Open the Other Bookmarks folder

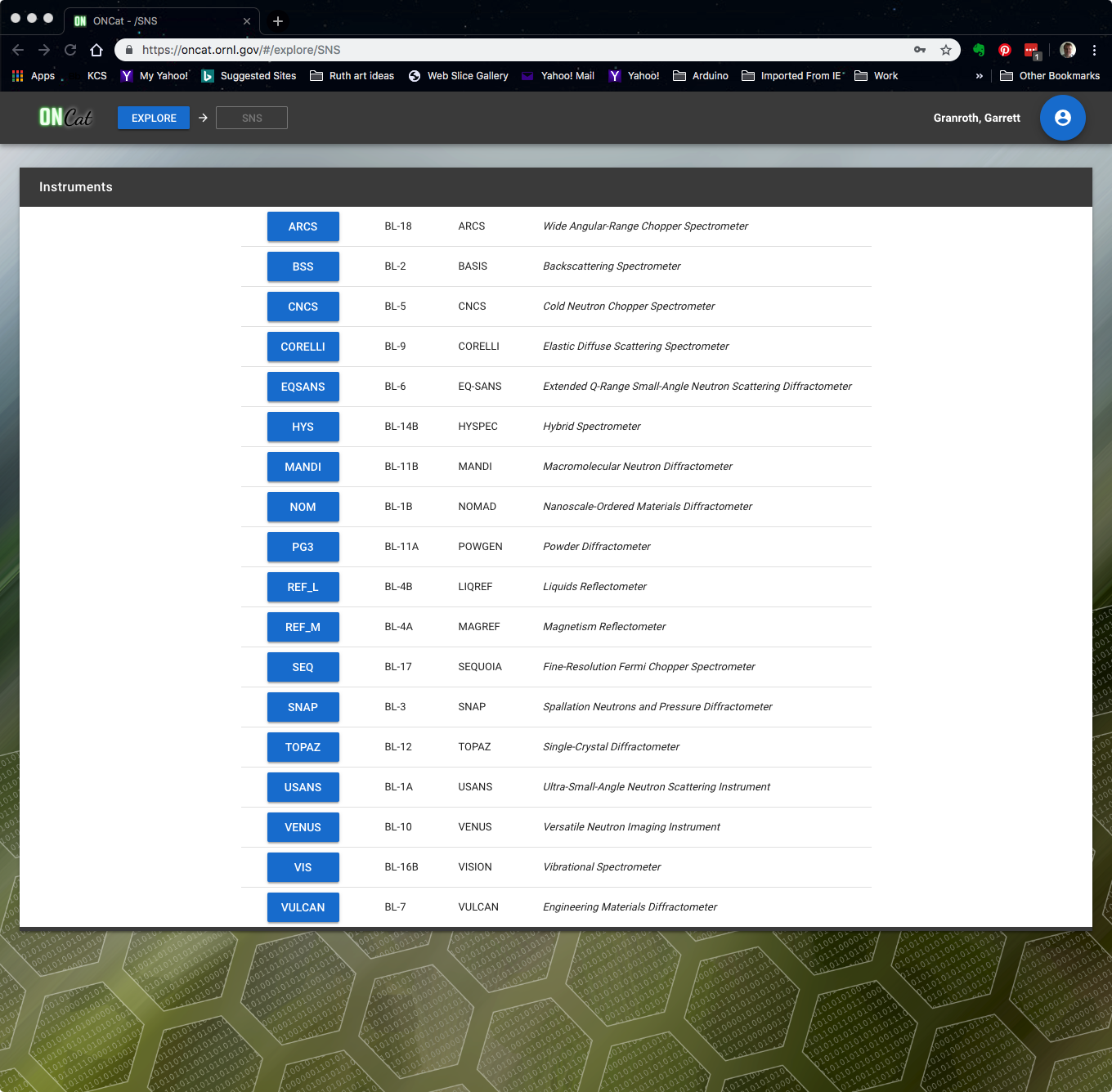1050,76
